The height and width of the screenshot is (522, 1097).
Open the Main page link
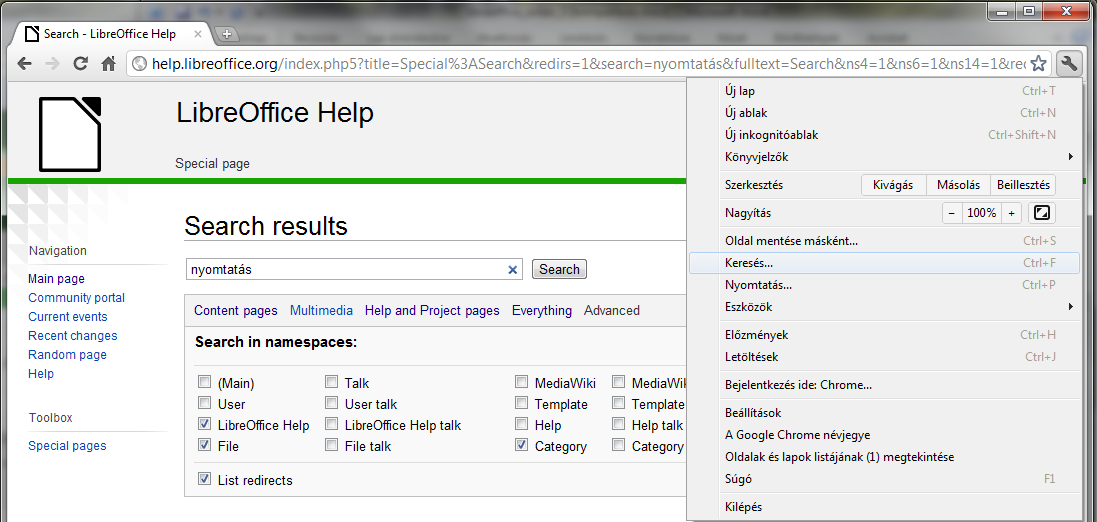[56, 278]
